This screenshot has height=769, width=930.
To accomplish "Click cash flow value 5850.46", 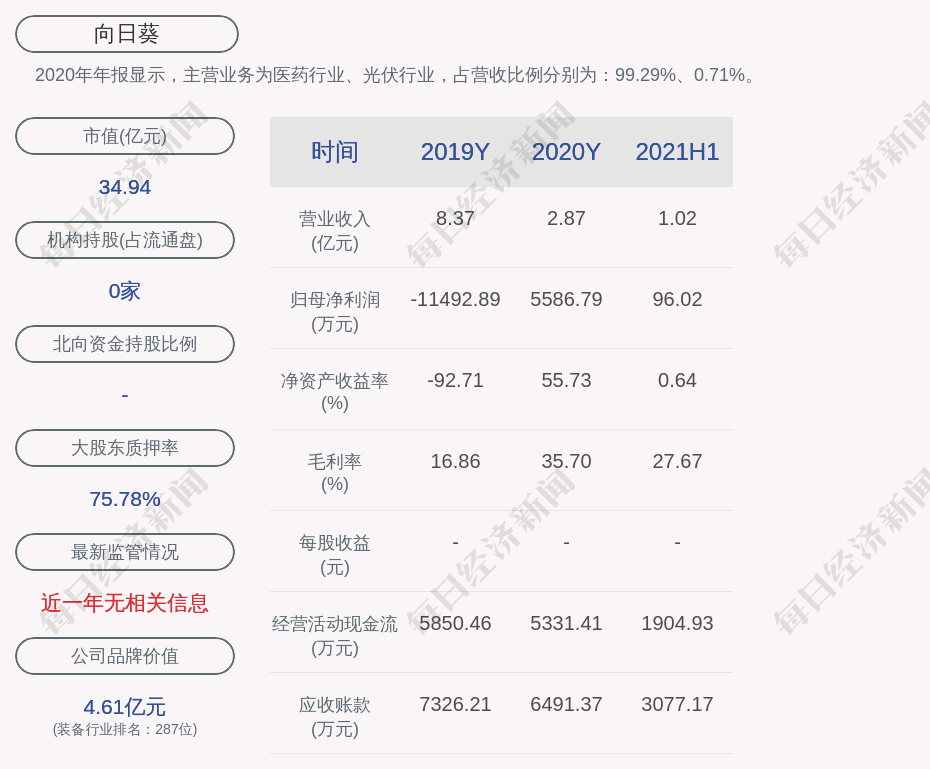I will pyautogui.click(x=455, y=623).
